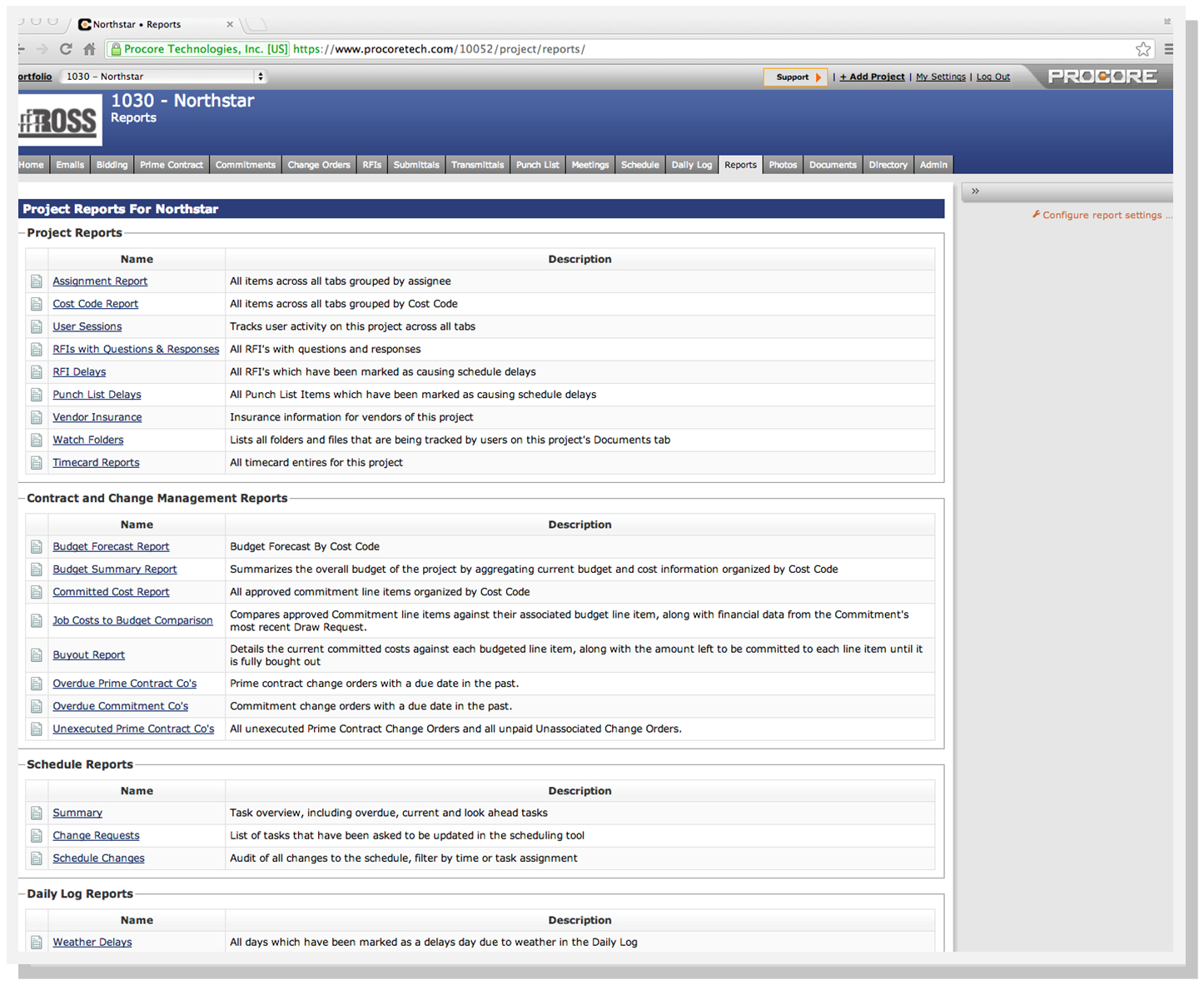Select the Change Orders tab
Screen dimensions: 1204x985
click(319, 165)
